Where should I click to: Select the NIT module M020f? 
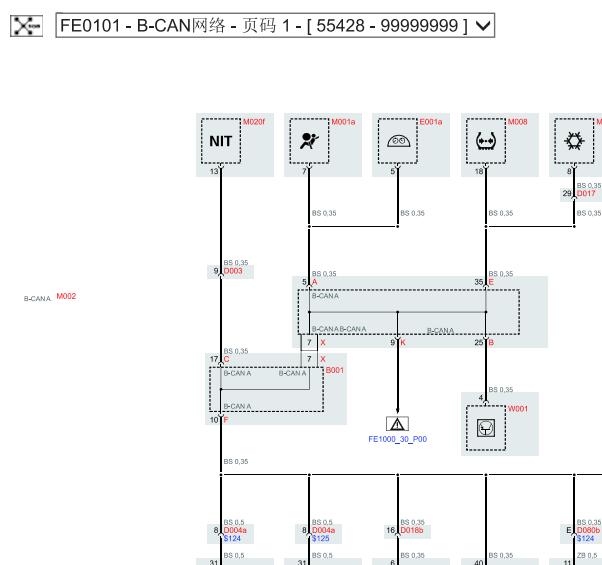point(220,141)
